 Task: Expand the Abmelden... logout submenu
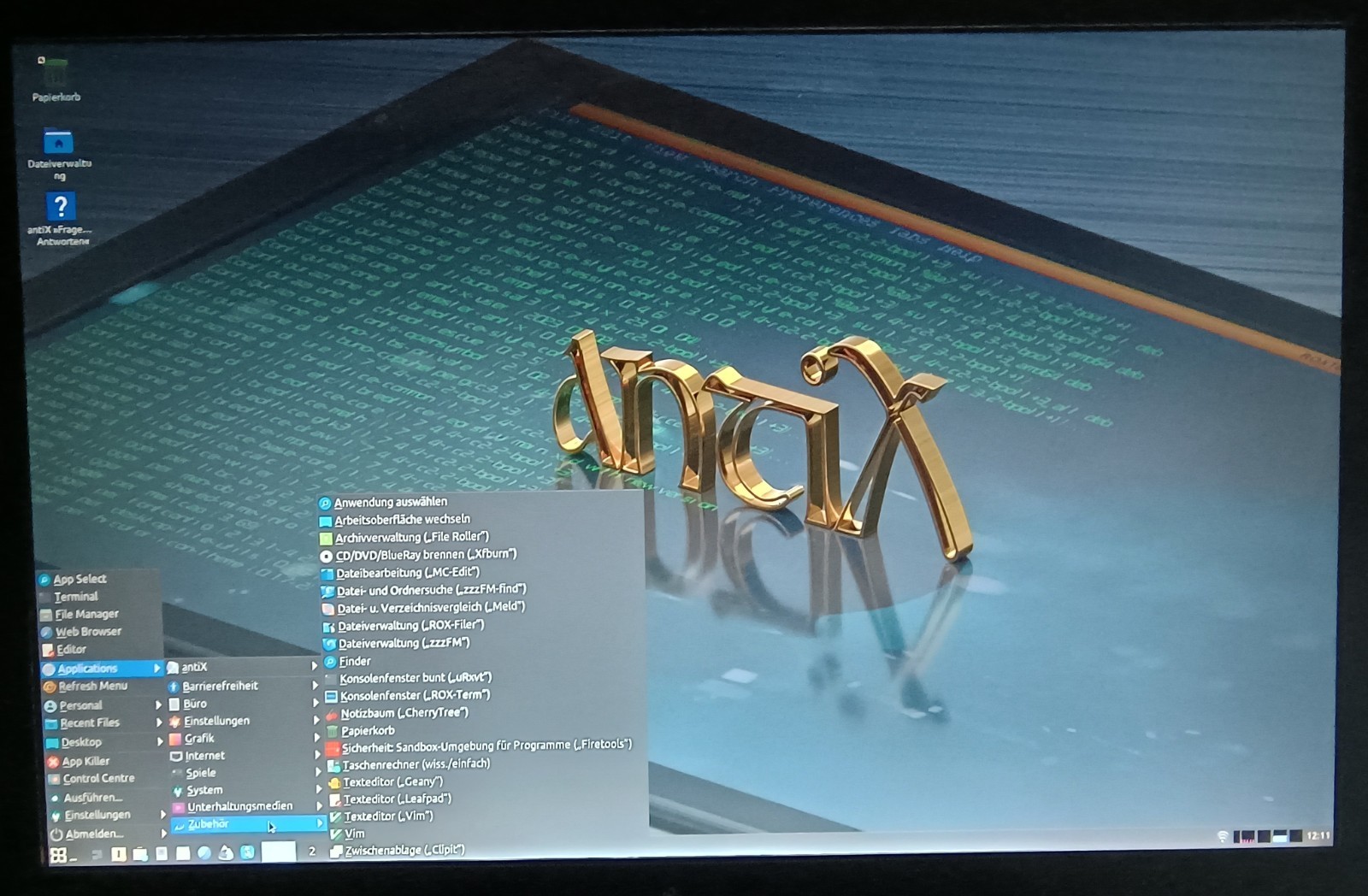tap(108, 834)
